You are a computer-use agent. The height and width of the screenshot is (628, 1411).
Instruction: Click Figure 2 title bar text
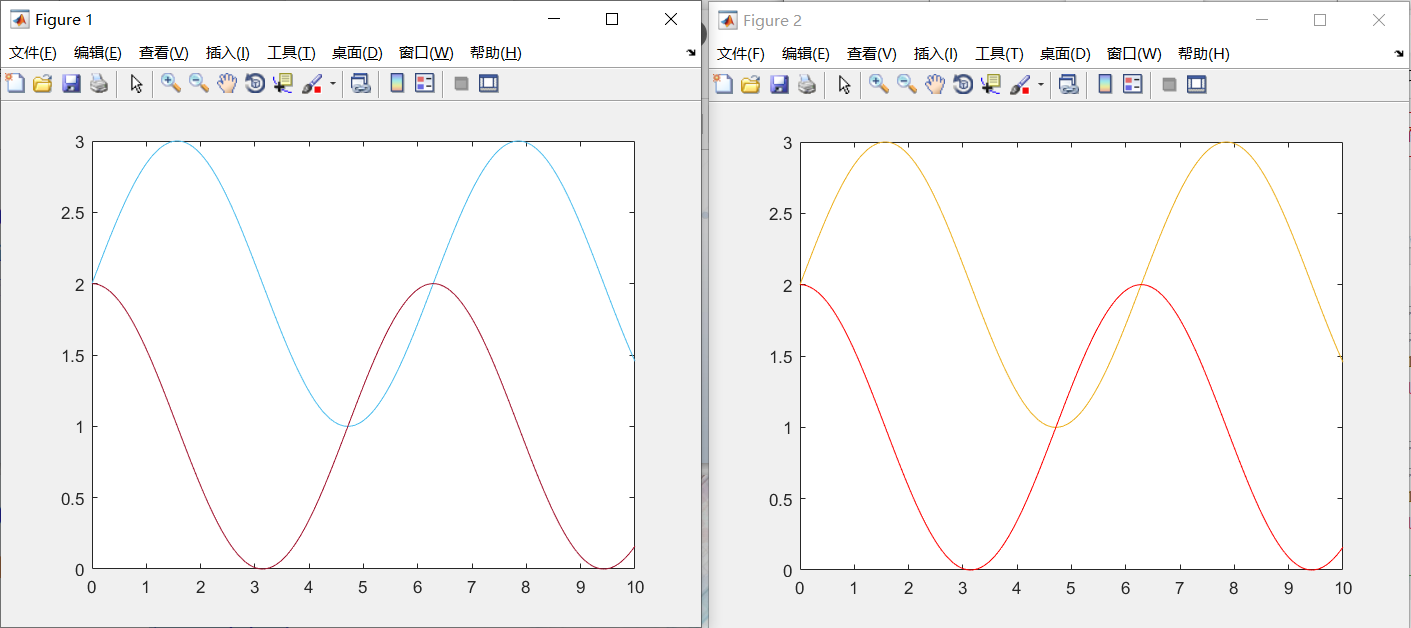(x=772, y=21)
